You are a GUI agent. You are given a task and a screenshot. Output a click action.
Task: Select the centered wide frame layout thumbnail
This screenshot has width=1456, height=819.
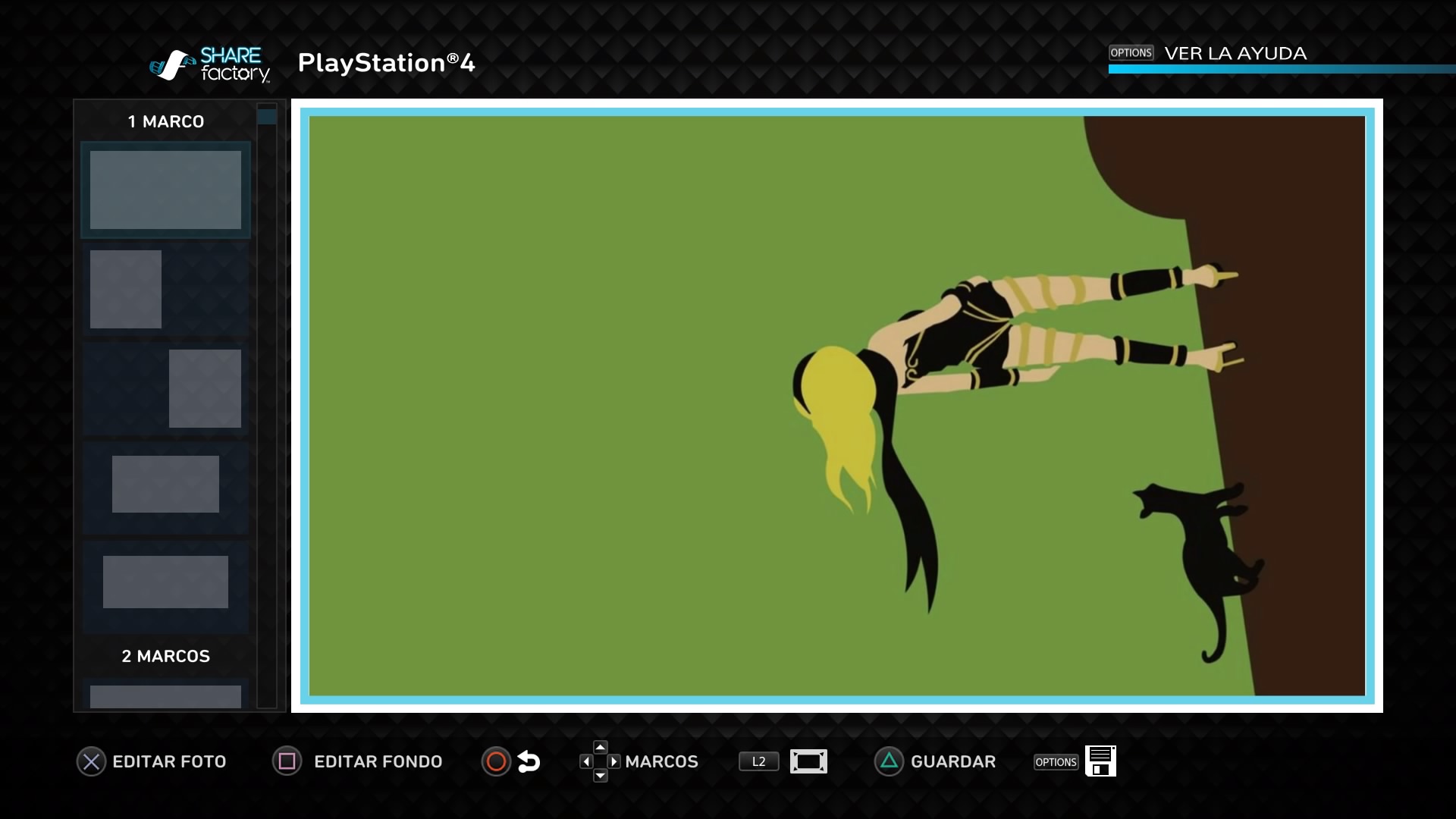[x=165, y=586]
